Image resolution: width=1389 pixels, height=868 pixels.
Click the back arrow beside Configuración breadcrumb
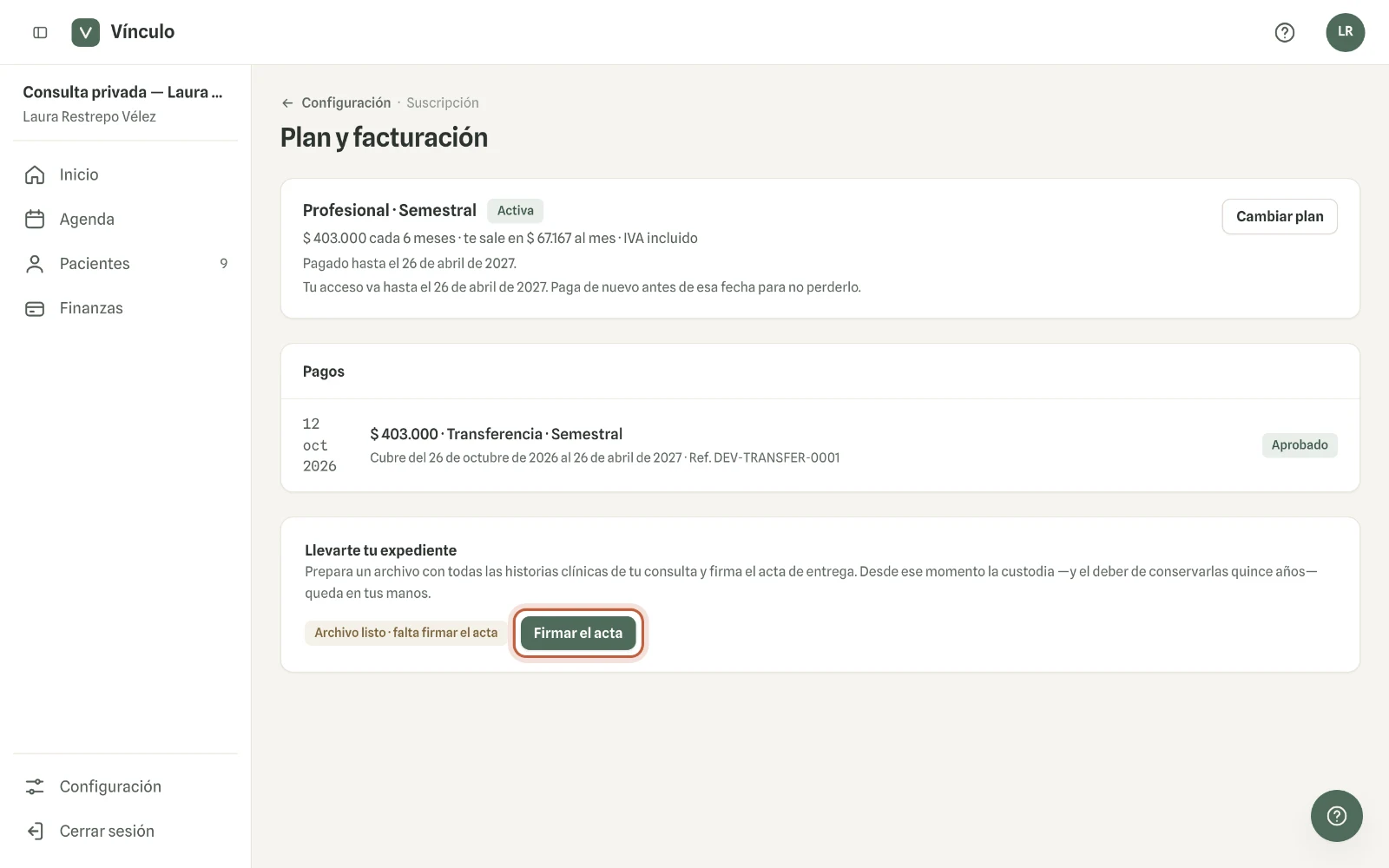pyautogui.click(x=287, y=102)
